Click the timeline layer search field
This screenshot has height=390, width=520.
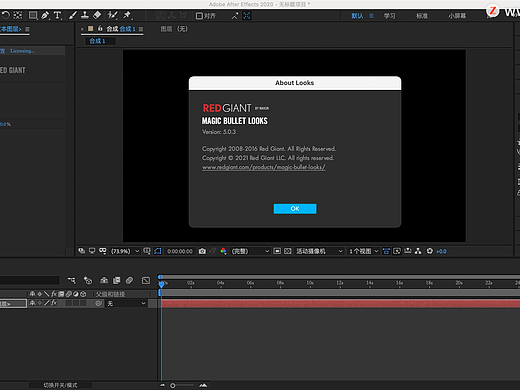[x=30, y=280]
